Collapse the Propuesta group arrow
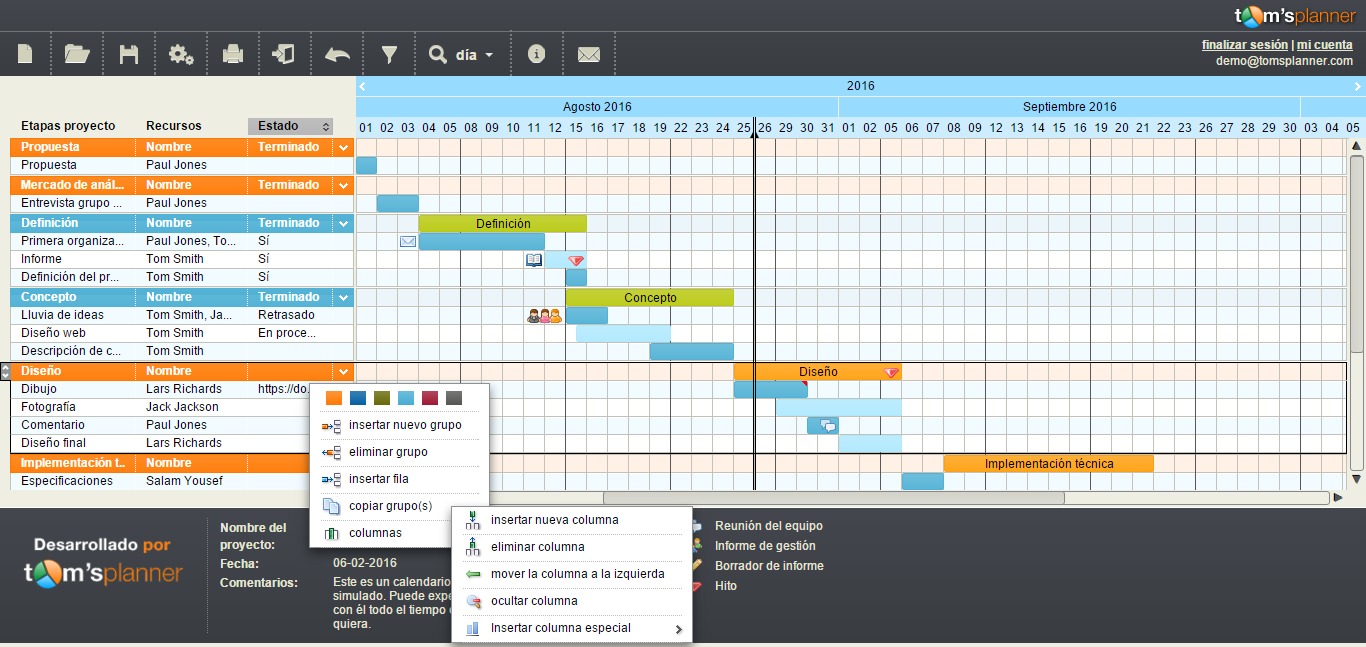The image size is (1366, 647). pos(344,147)
